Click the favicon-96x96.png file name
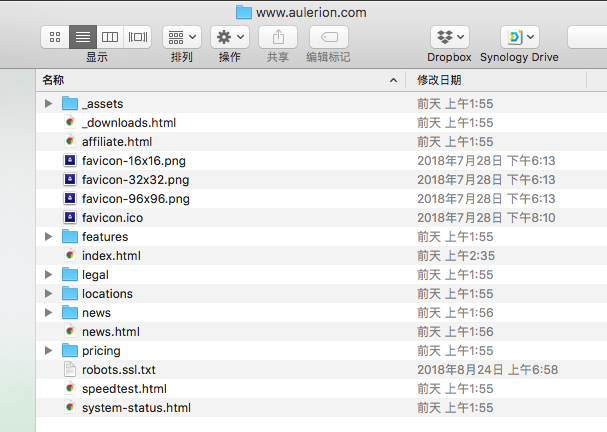This screenshot has height=432, width=607. click(136, 199)
